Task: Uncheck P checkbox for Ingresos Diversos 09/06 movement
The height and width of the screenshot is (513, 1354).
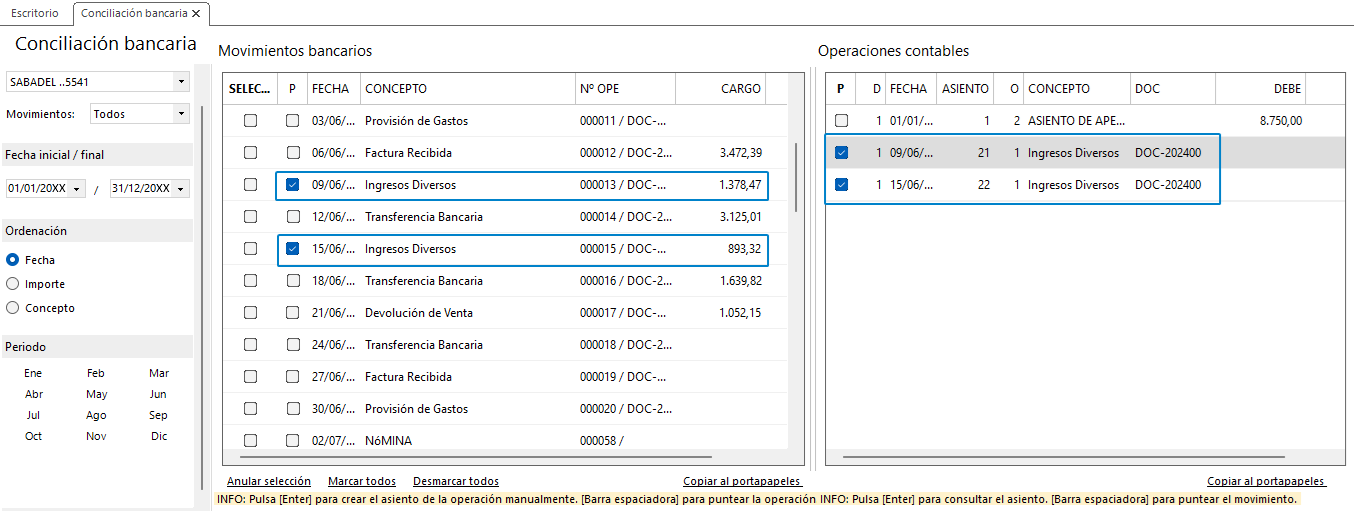Action: coord(293,185)
